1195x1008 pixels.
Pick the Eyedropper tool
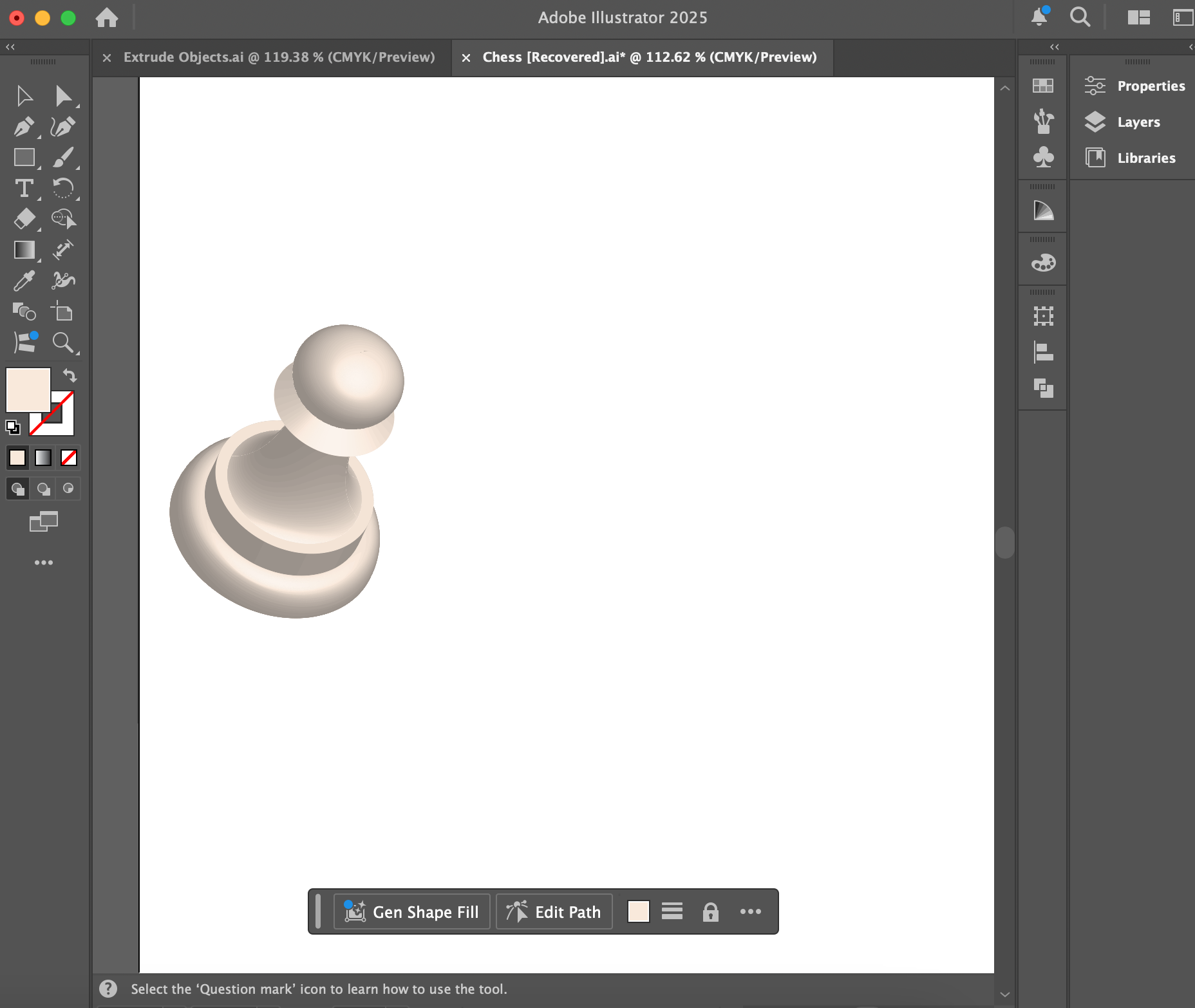[x=24, y=281]
